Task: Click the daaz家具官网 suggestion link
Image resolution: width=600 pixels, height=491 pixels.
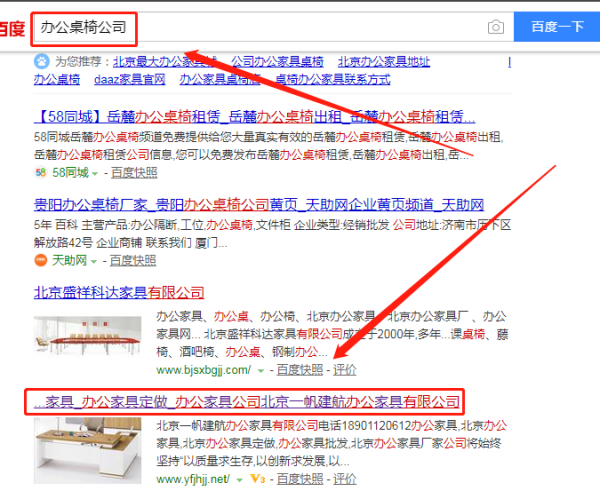Action: (130, 79)
